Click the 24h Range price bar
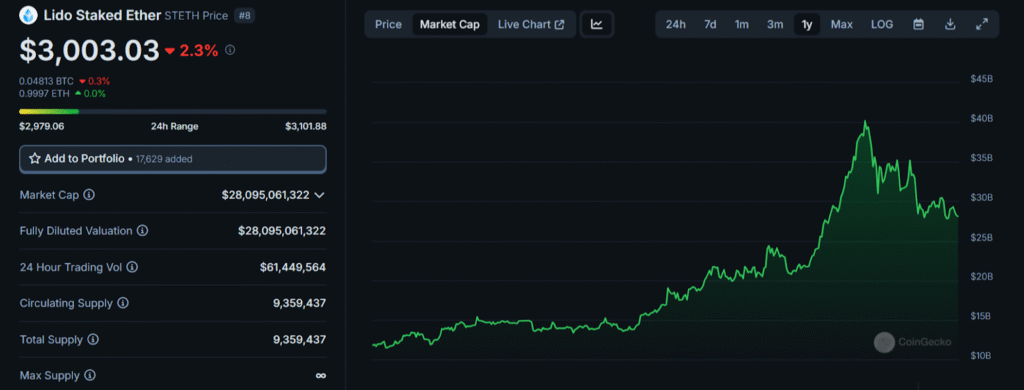This screenshot has height=390, width=1024. tap(173, 112)
